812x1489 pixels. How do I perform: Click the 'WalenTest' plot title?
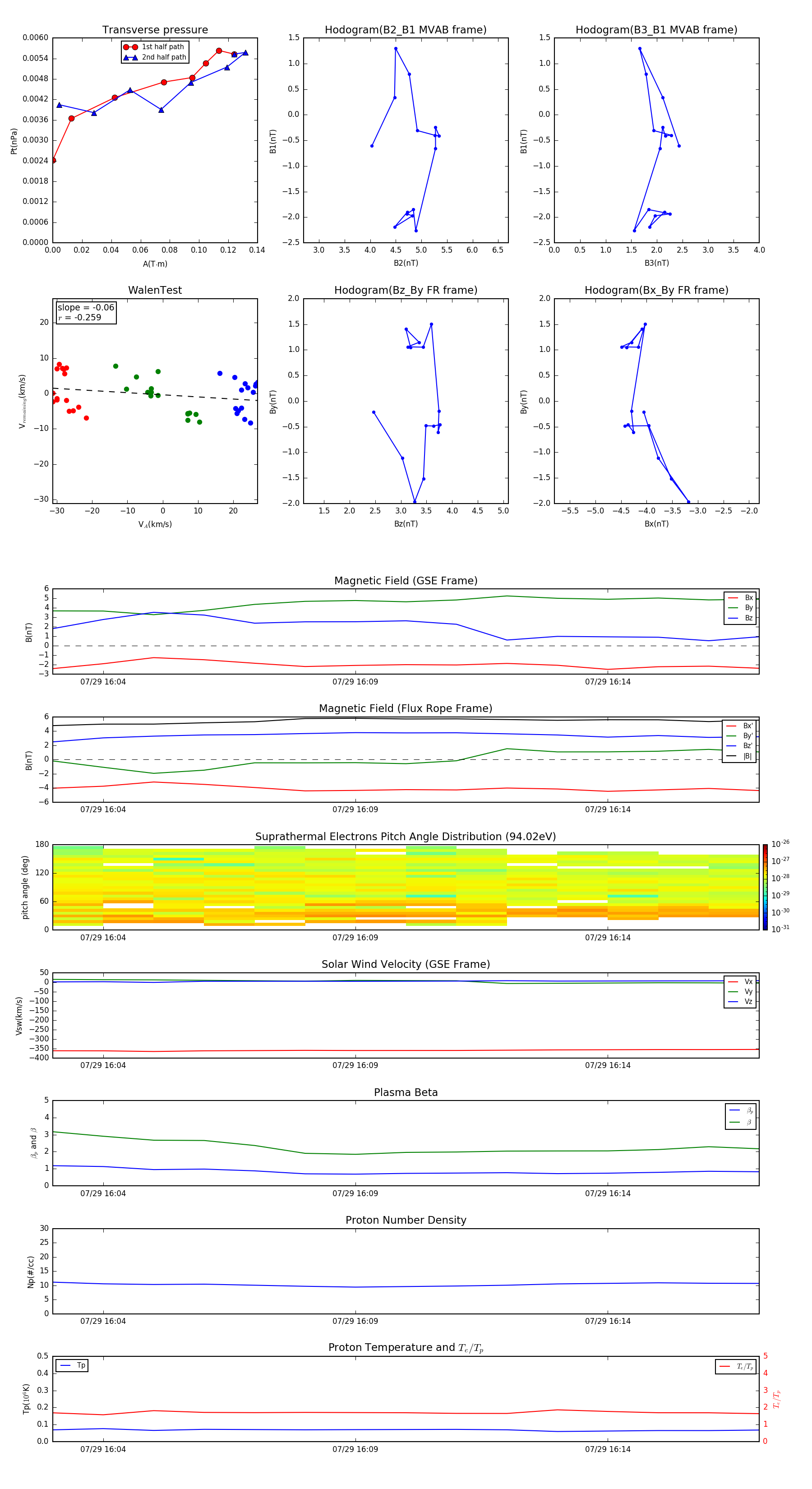(155, 290)
